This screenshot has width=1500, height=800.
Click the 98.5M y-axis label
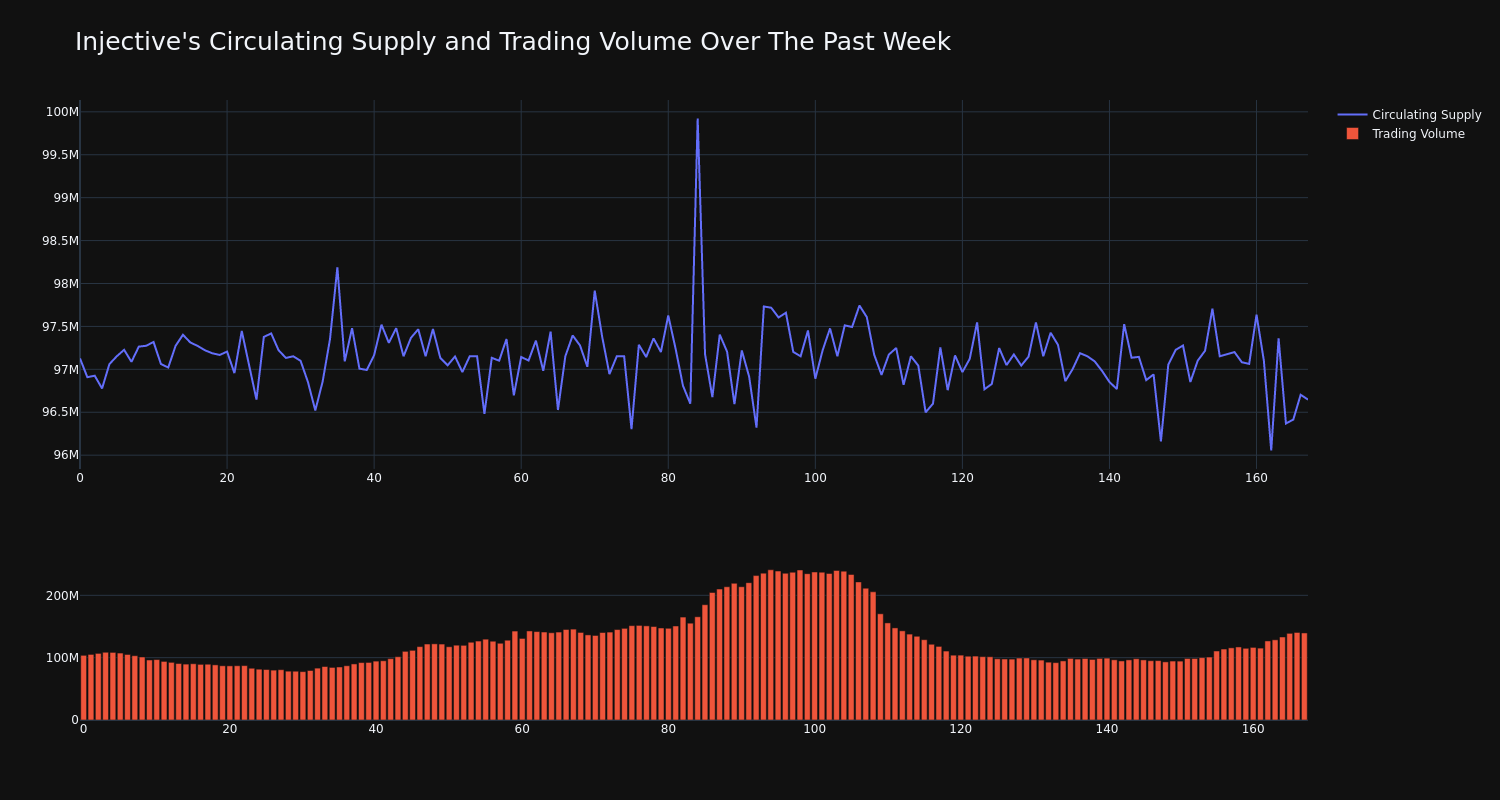coord(60,241)
